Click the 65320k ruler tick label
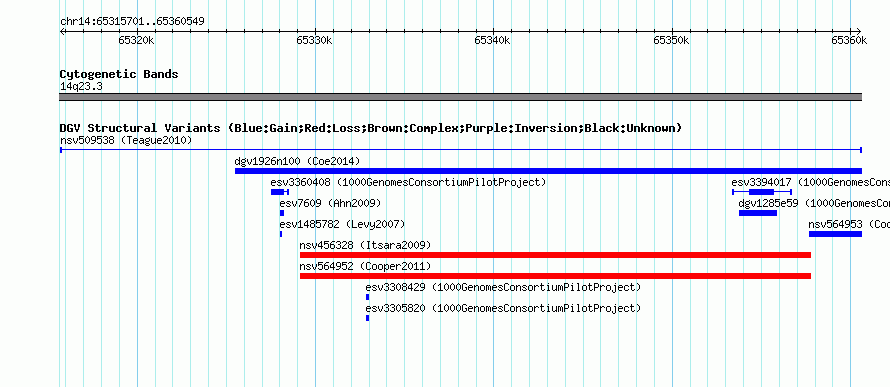 click(x=136, y=40)
